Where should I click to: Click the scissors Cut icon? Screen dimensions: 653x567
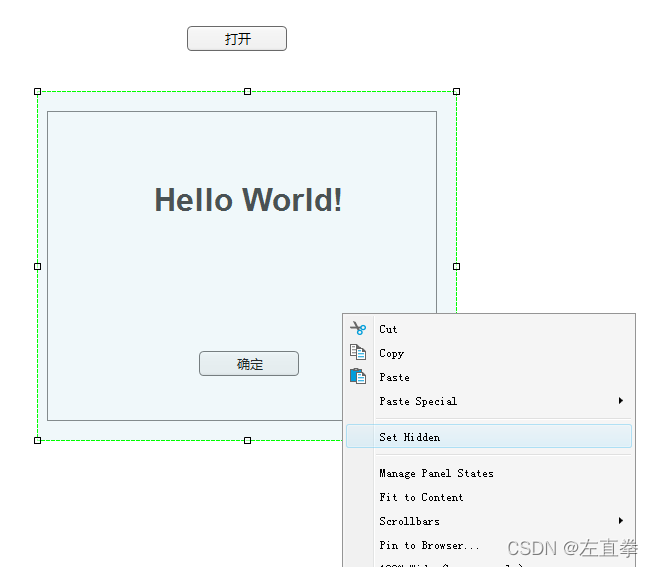point(358,329)
